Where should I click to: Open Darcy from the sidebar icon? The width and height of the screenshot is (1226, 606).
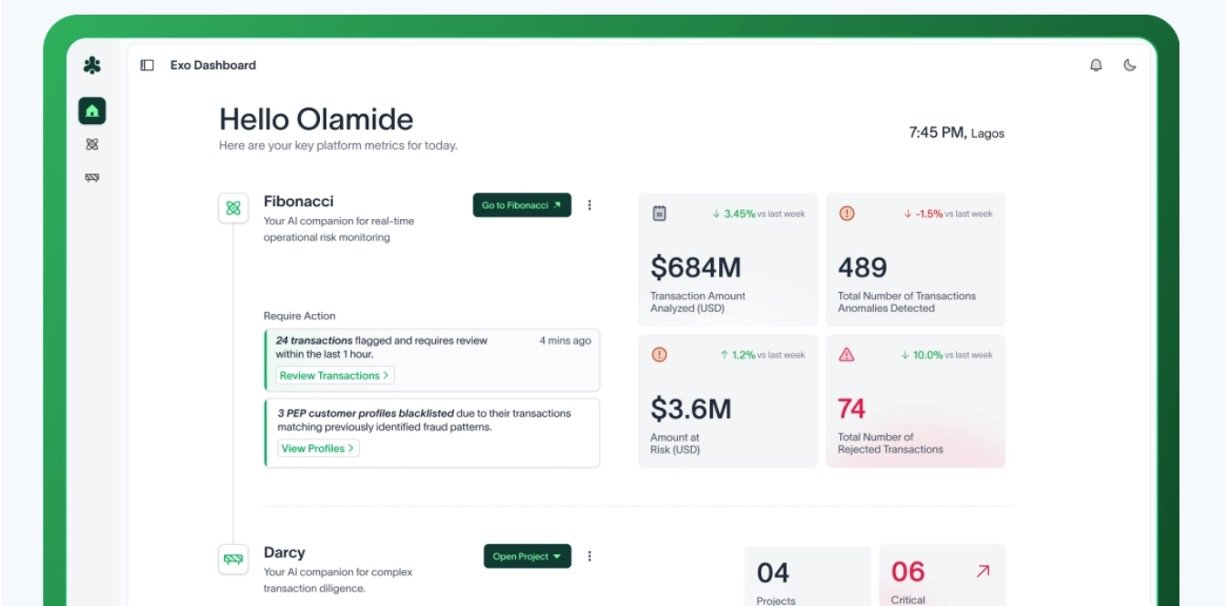[92, 178]
